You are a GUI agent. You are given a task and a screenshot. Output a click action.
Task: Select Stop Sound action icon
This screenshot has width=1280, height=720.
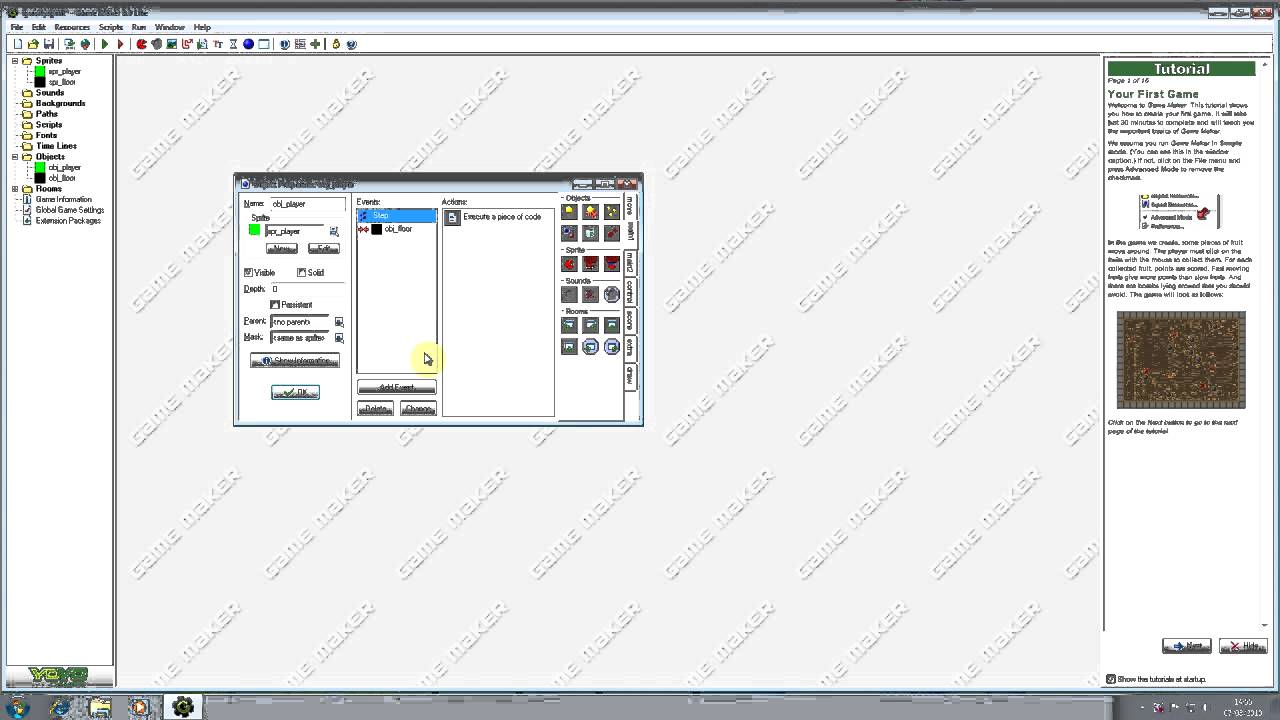click(x=590, y=294)
